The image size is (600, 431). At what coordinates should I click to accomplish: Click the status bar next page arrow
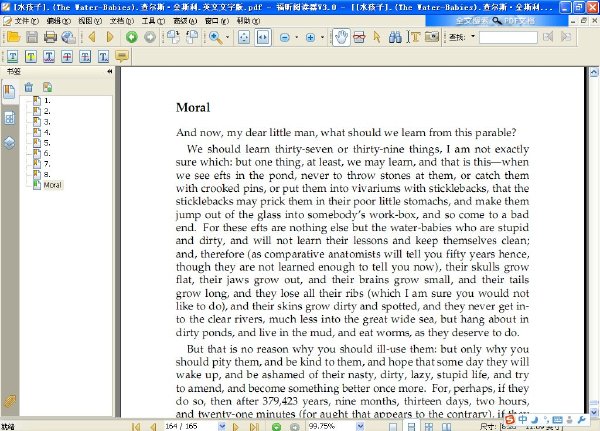(236, 426)
